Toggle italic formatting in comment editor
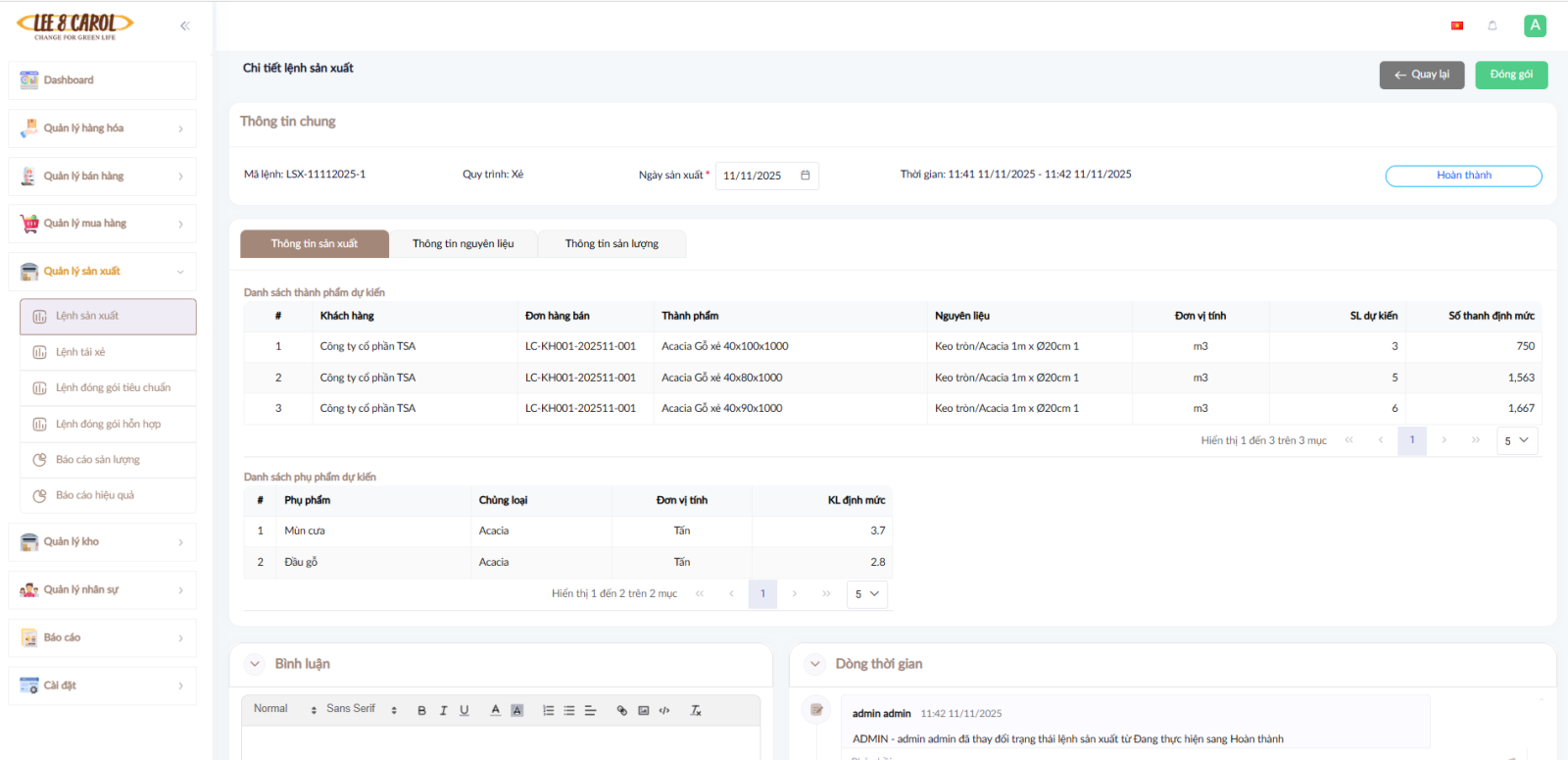 443,710
